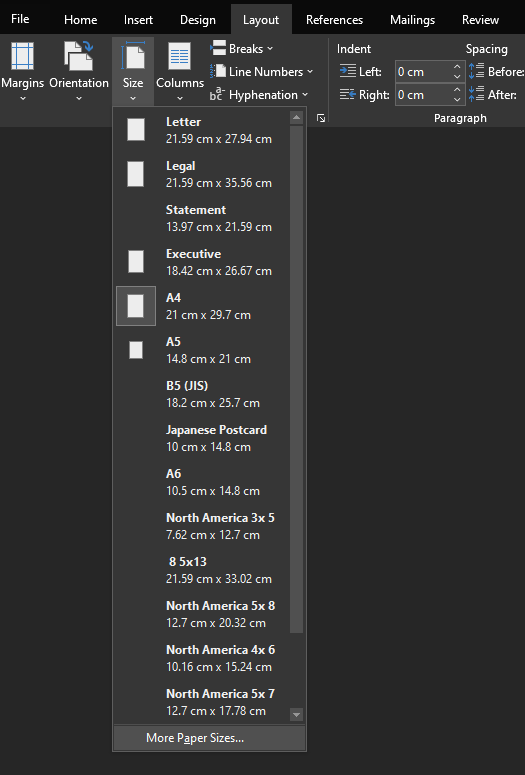The image size is (525, 775).
Task: Click the Spacing After icon
Action: click(x=477, y=94)
